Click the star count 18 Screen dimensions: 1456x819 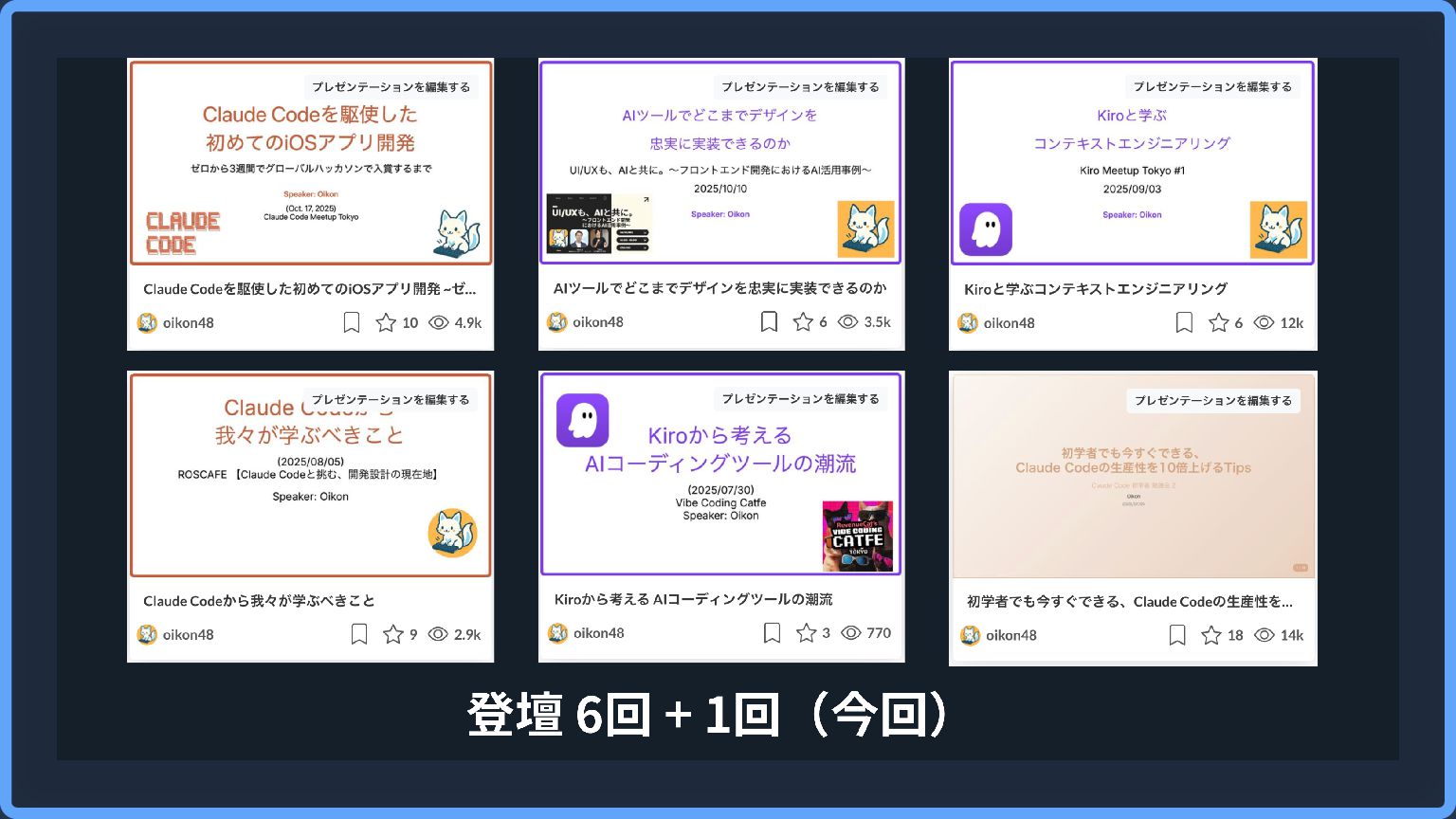pyautogui.click(x=1235, y=636)
